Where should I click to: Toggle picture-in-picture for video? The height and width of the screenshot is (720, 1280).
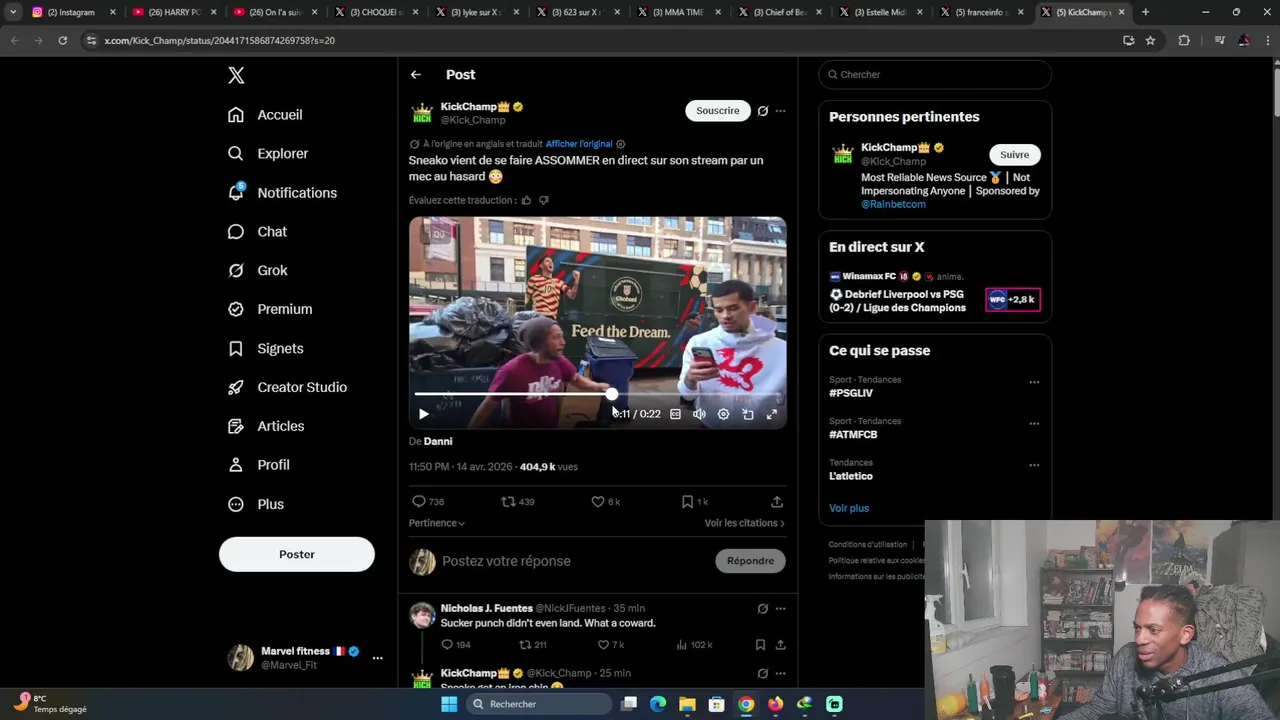(x=747, y=414)
